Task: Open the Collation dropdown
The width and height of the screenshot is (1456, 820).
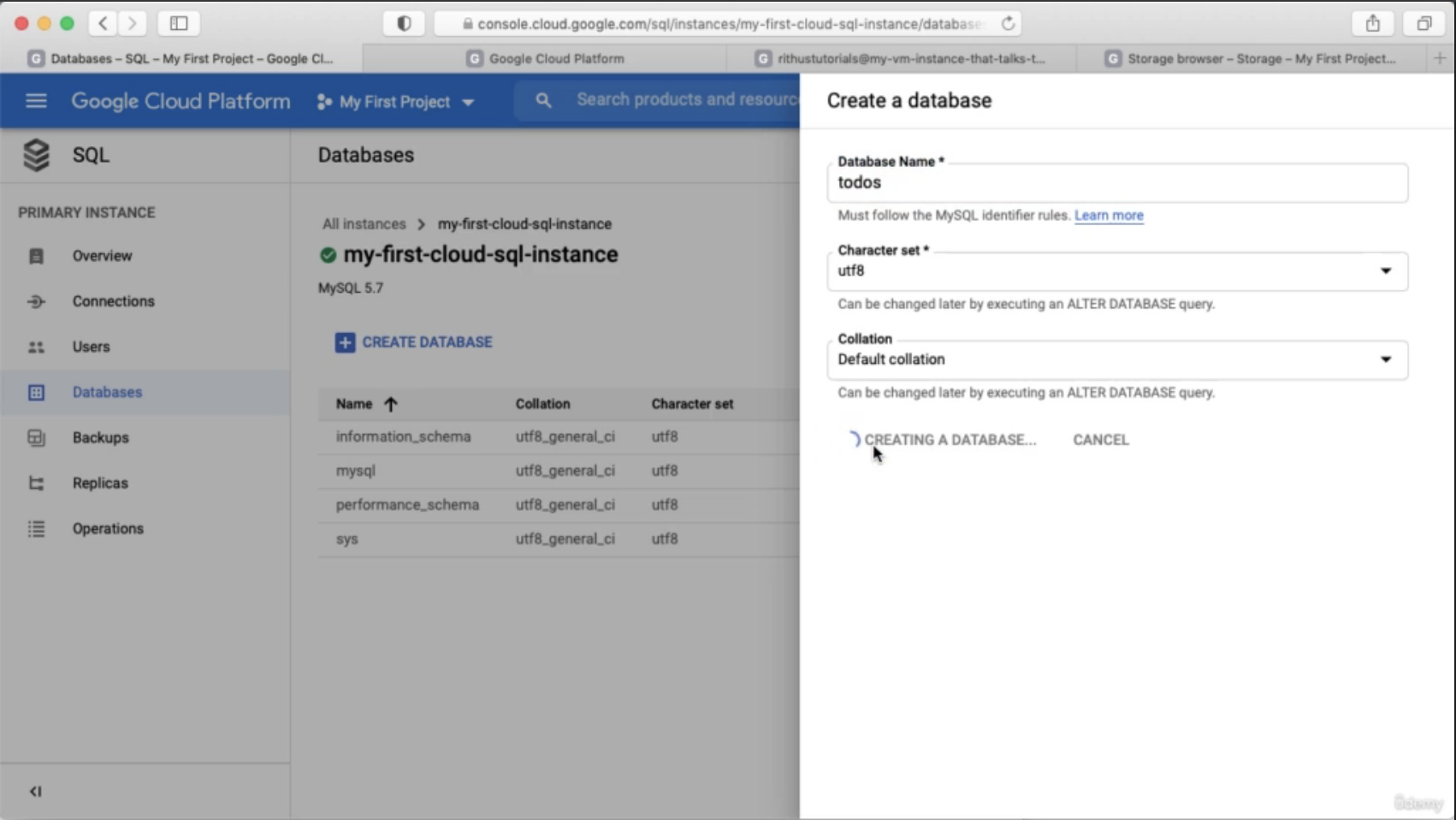Action: pyautogui.click(x=1117, y=359)
